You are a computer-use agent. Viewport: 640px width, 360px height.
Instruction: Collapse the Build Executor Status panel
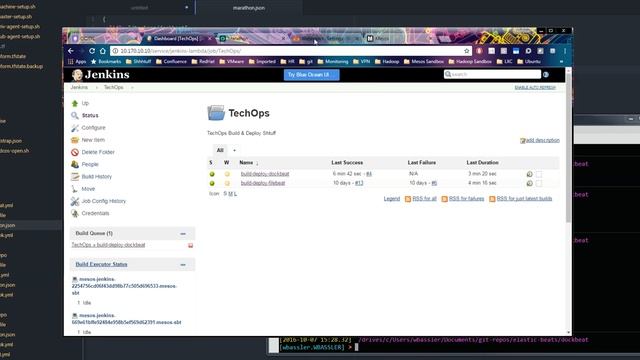pyautogui.click(x=183, y=265)
